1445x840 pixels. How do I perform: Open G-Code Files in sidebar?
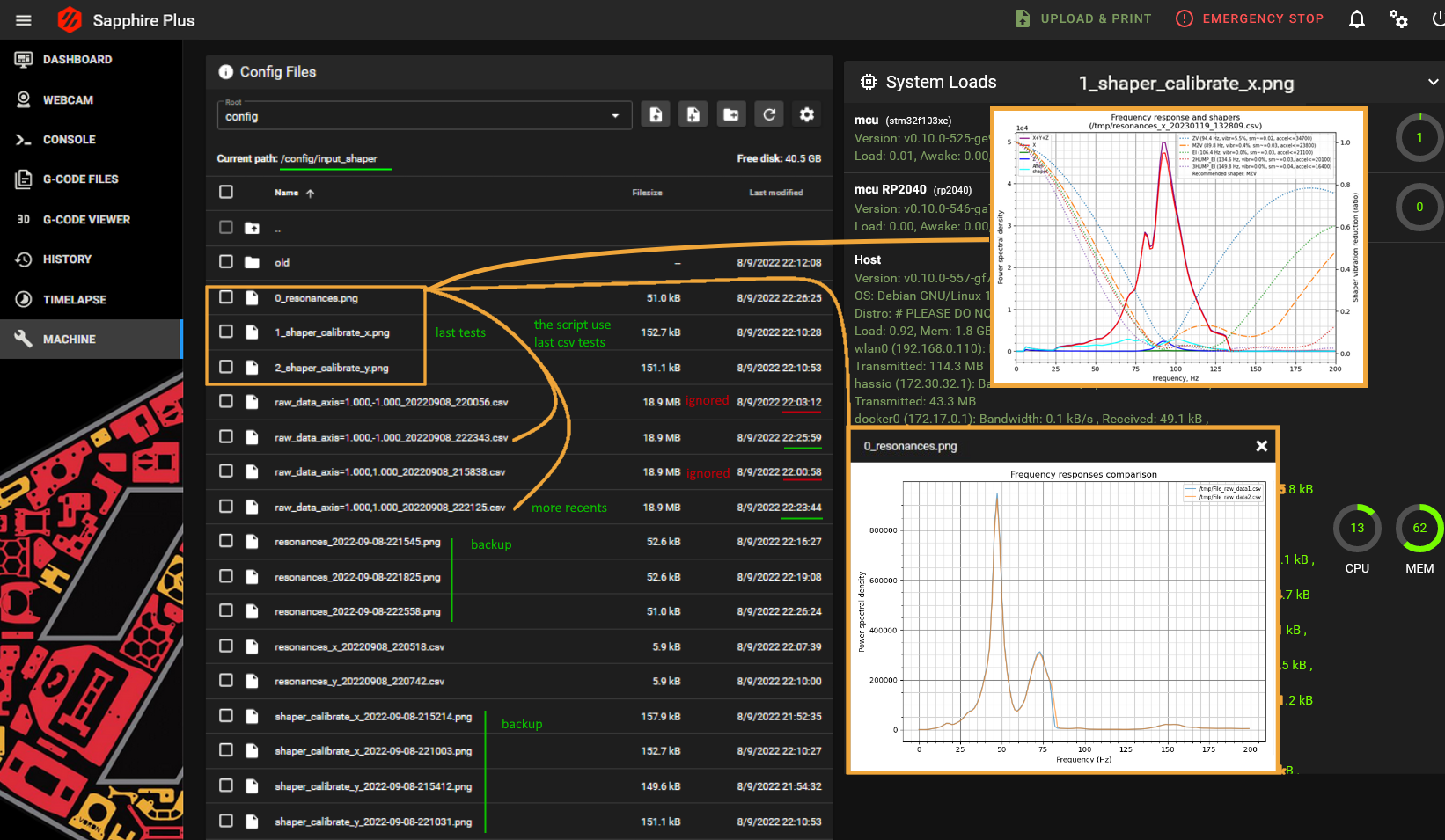tap(92, 179)
